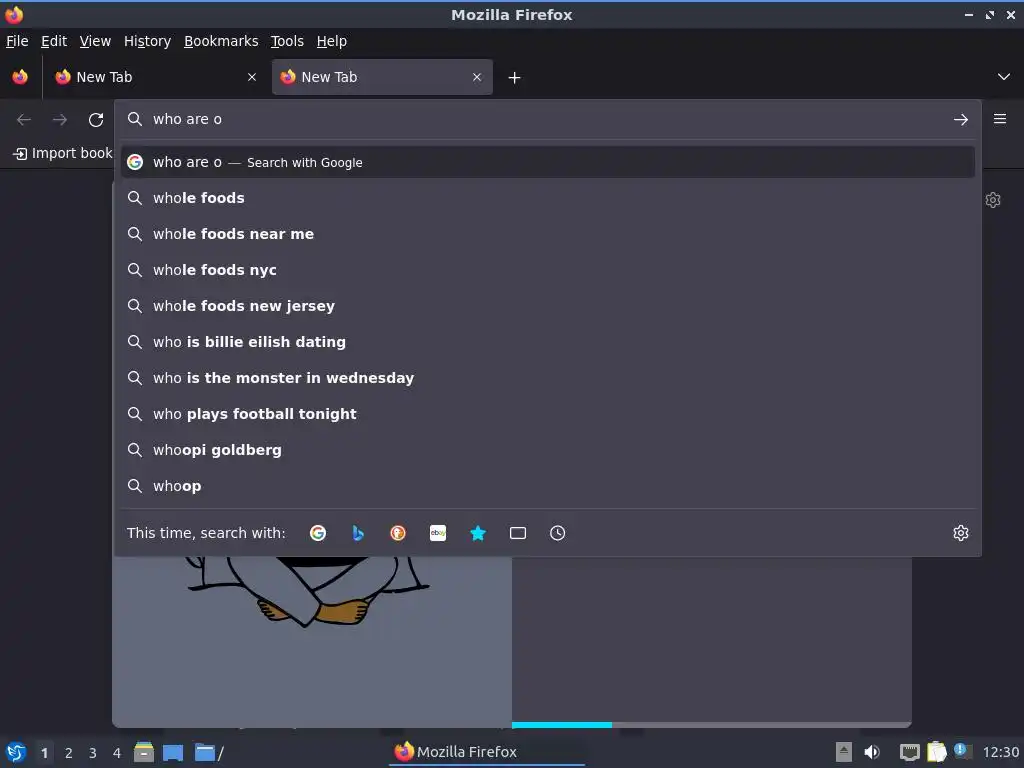Click the address bar text field

(547, 119)
